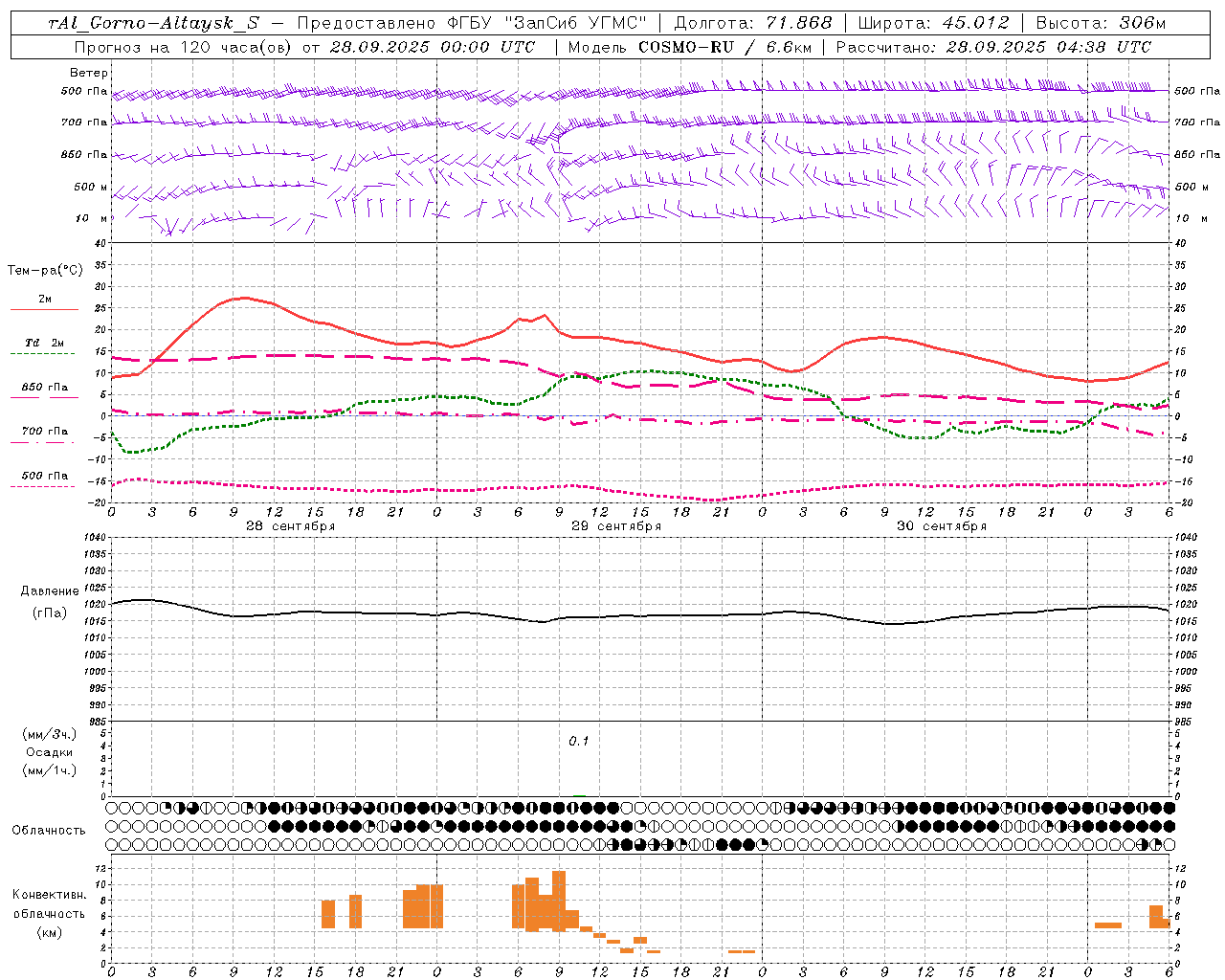Click the (км) unit under convective cloud label

(49, 932)
